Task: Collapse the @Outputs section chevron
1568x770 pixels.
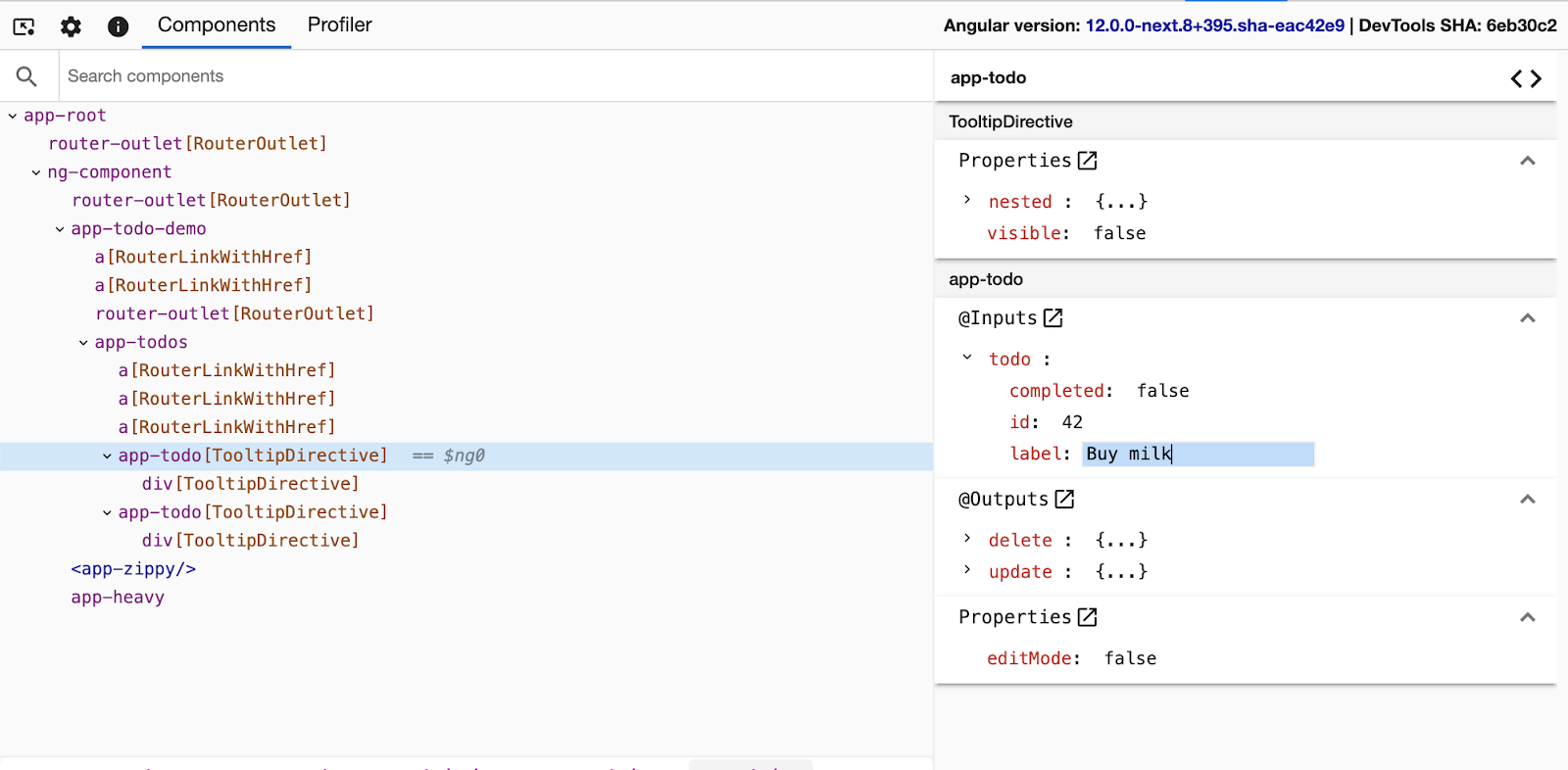Action: click(1527, 500)
